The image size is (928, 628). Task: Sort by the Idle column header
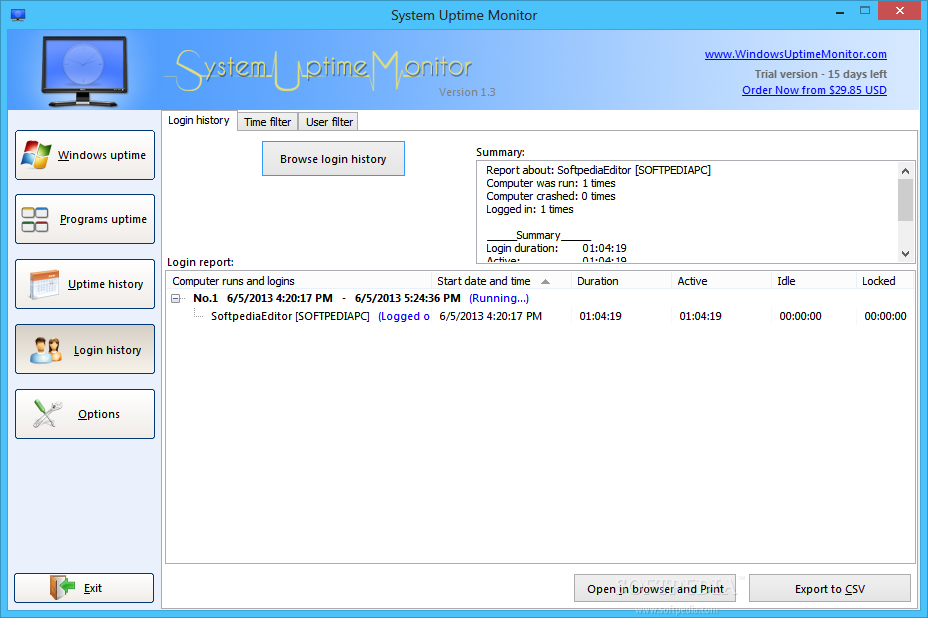[x=814, y=281]
